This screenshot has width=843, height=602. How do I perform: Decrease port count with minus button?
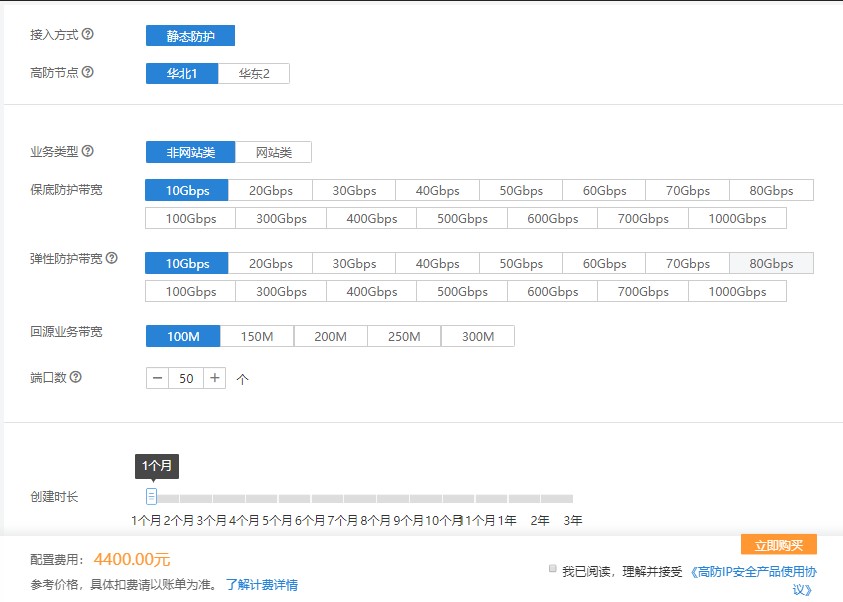158,378
